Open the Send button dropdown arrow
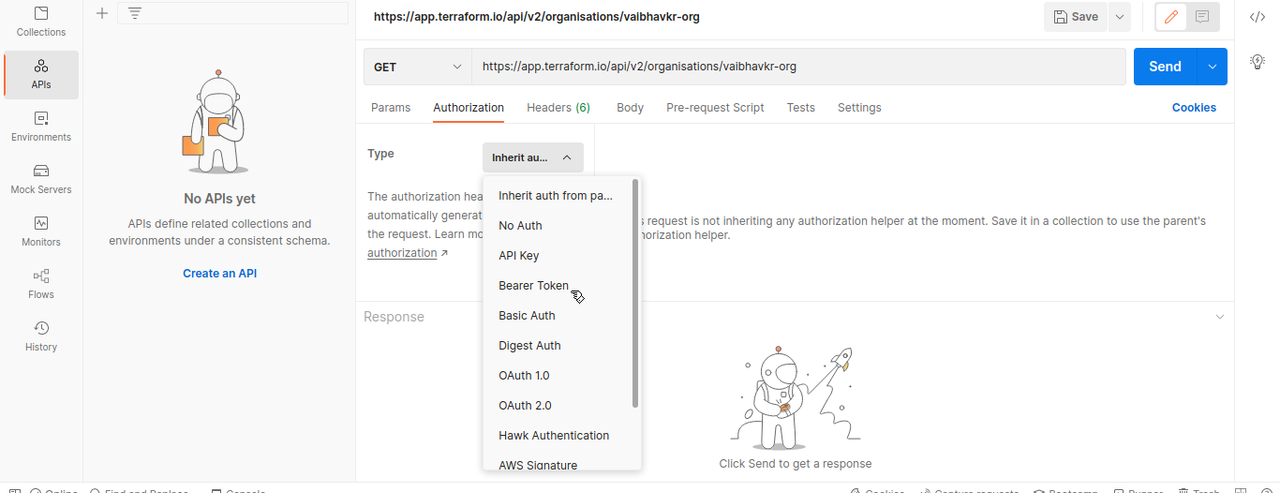The image size is (1280, 493). (1213, 67)
